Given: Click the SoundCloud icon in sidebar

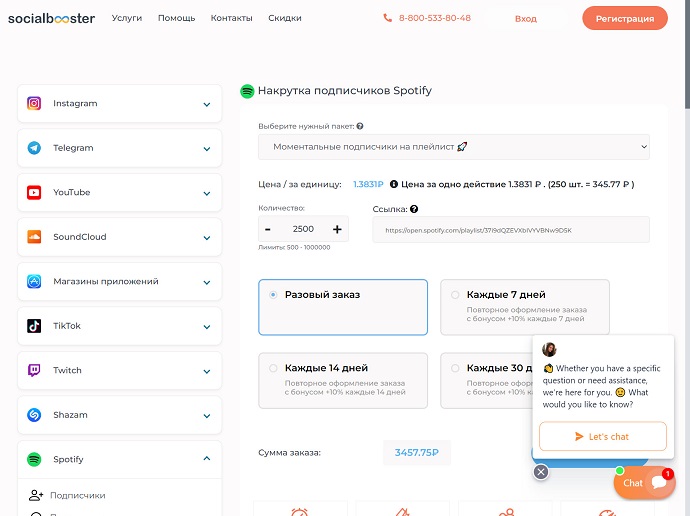Looking at the screenshot, I should tap(34, 237).
